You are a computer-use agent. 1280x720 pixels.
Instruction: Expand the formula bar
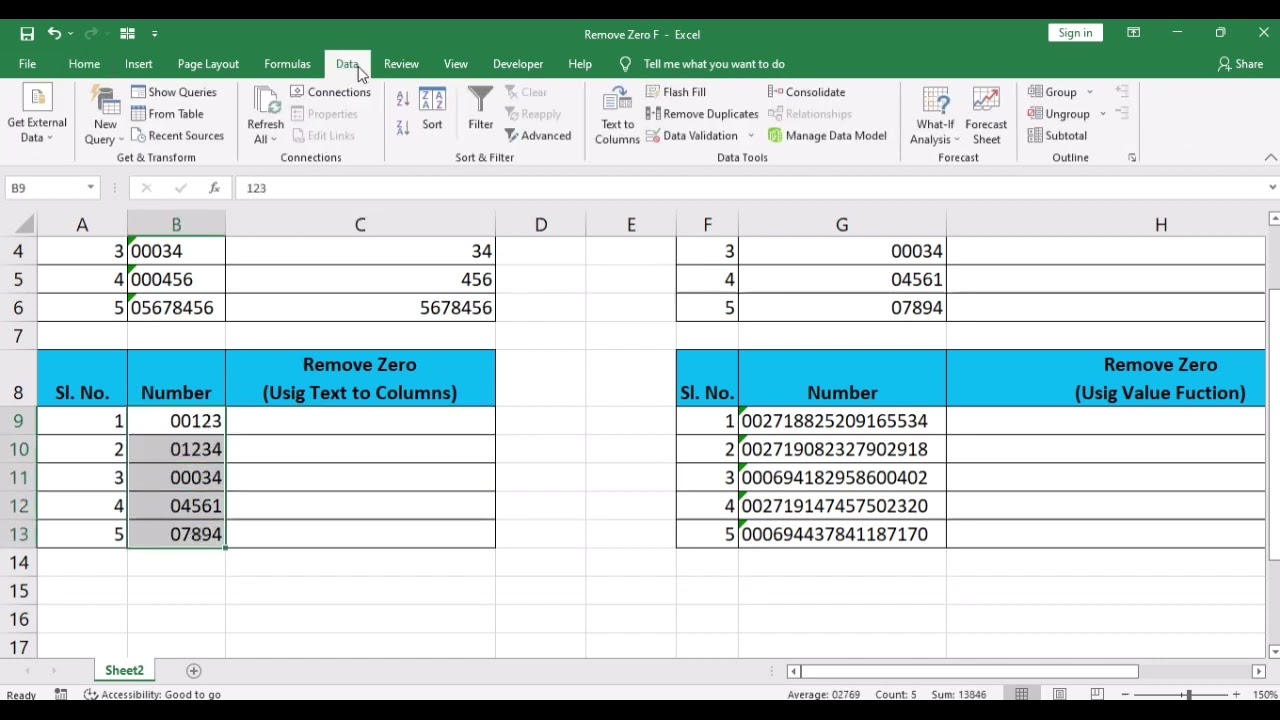[1272, 188]
